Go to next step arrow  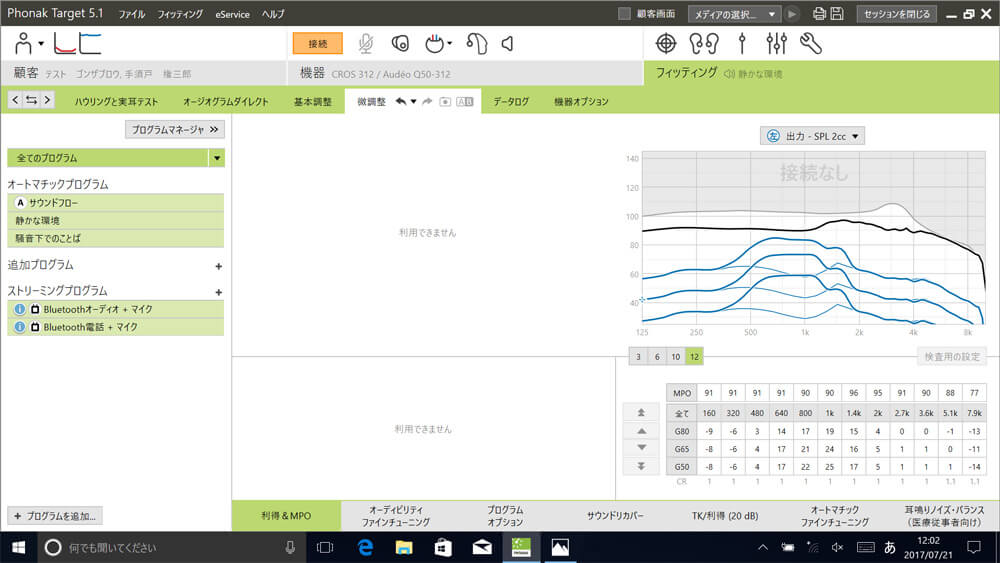pyautogui.click(x=47, y=99)
